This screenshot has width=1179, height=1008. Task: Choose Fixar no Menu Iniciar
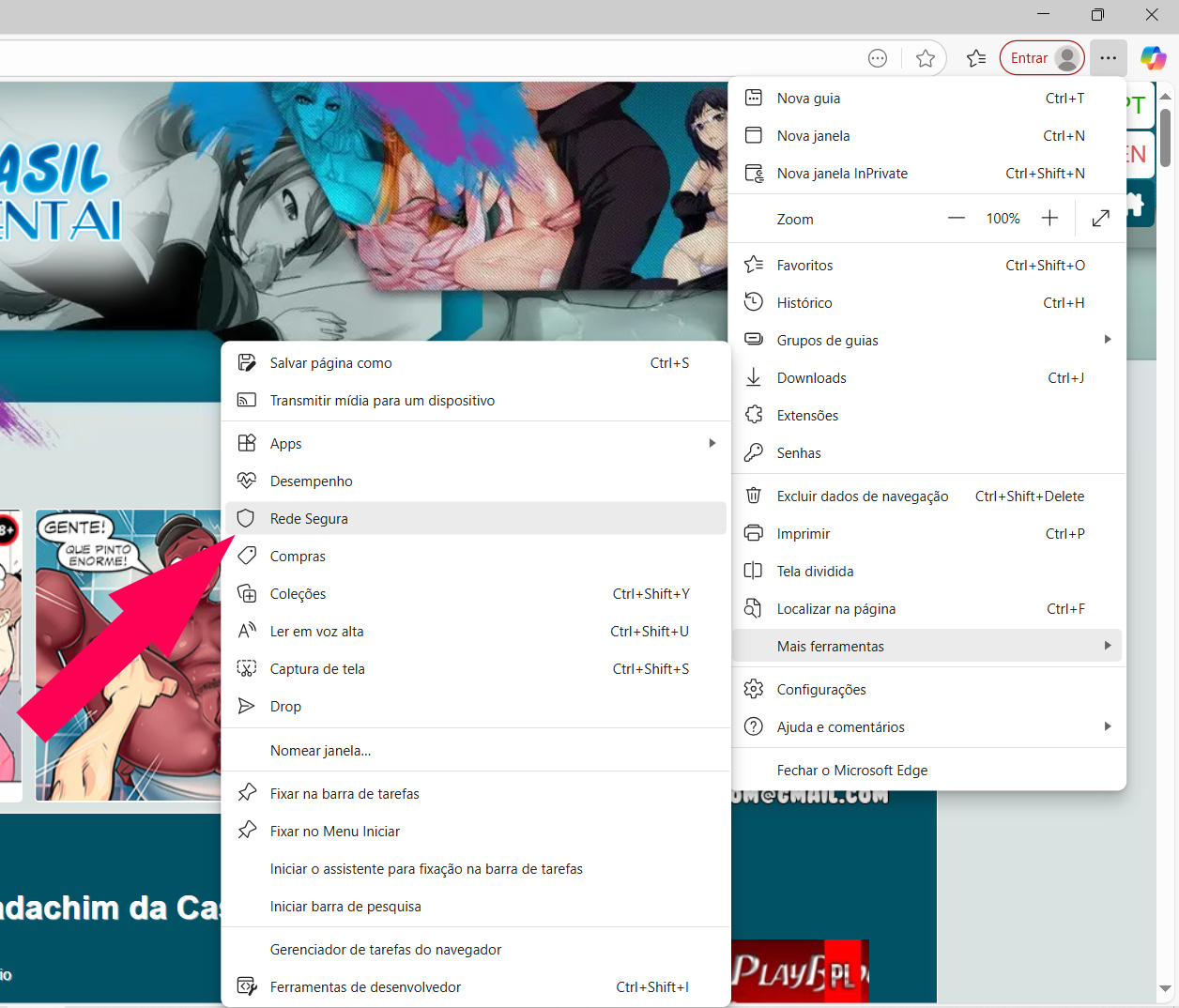pyautogui.click(x=476, y=832)
